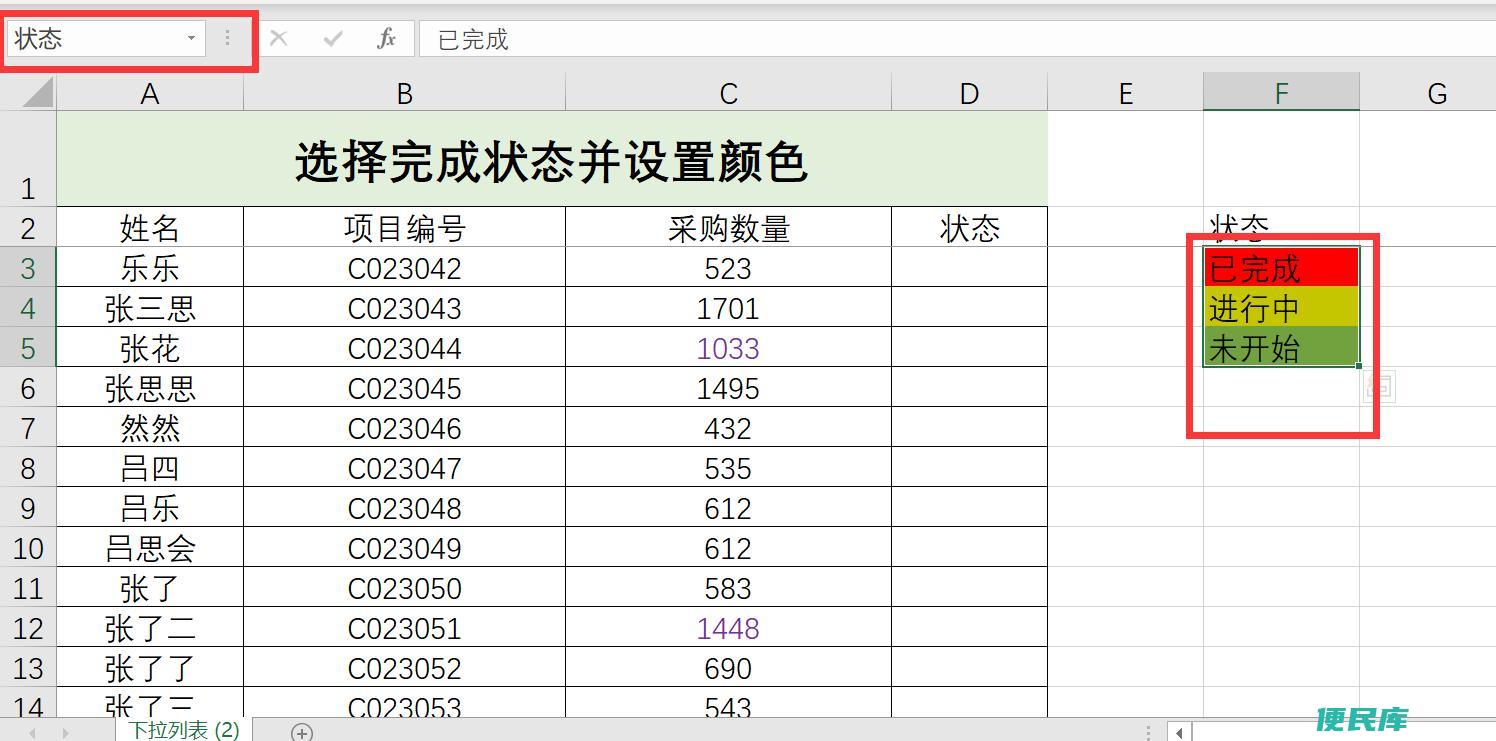Click the formula bar showing 已完成
The height and width of the screenshot is (741, 1496).
955,39
